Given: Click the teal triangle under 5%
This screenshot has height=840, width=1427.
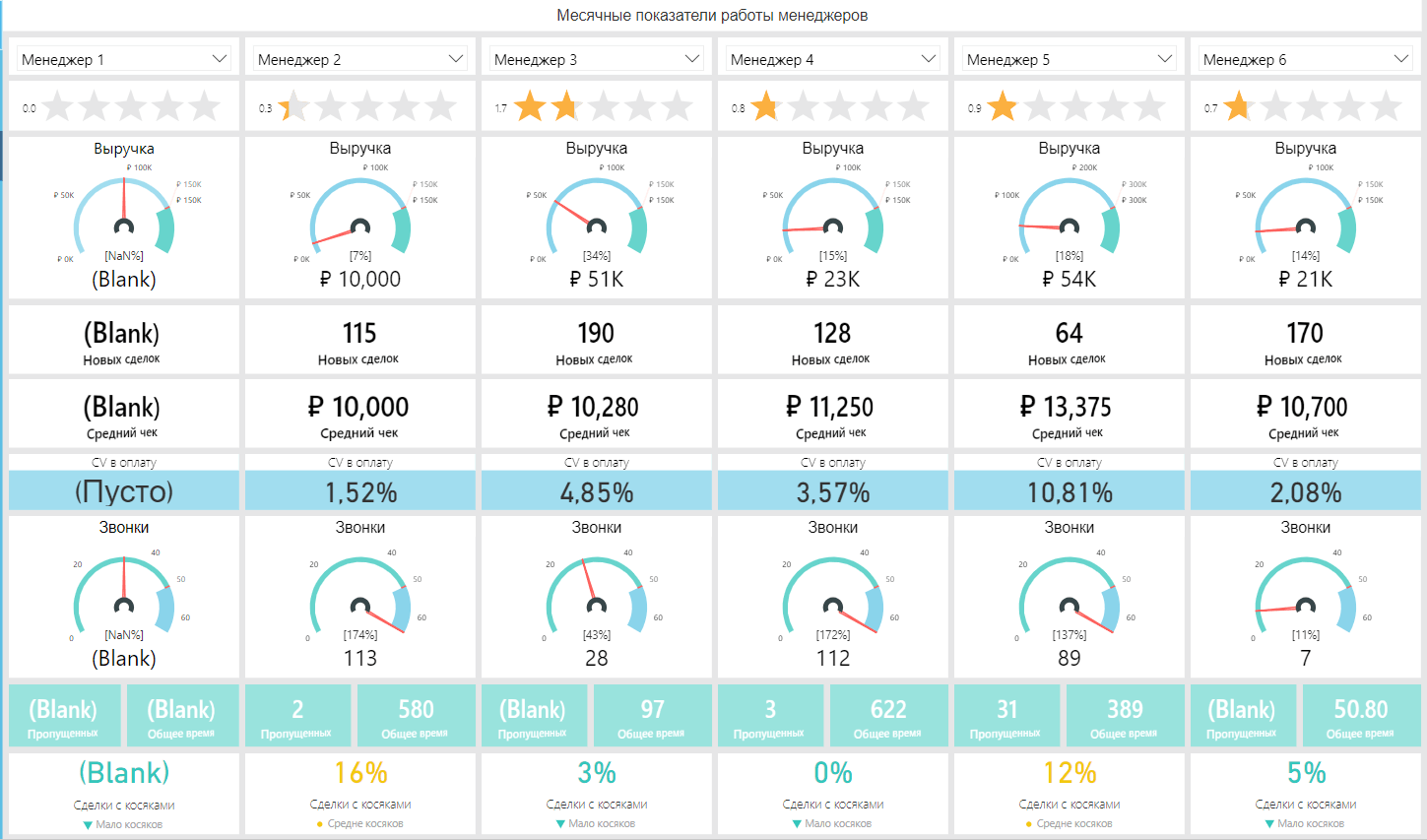Looking at the screenshot, I should pos(1269,824).
